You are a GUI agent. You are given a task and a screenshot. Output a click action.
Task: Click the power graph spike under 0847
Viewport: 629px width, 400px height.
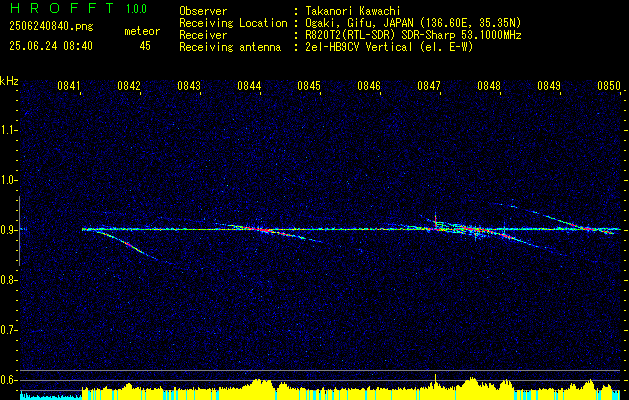435,381
